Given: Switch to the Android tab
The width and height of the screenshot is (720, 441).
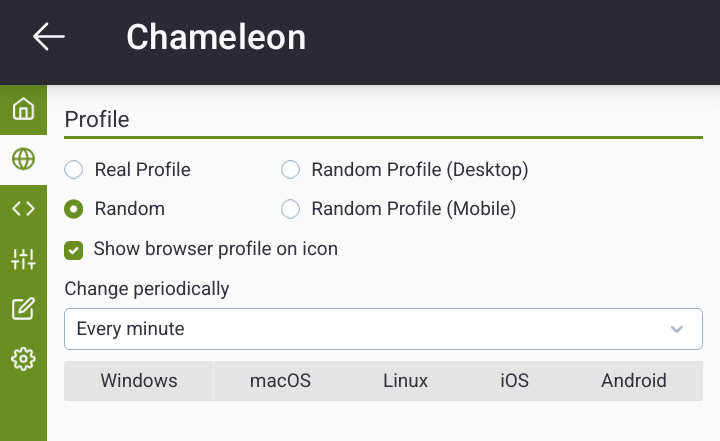Looking at the screenshot, I should tap(633, 381).
